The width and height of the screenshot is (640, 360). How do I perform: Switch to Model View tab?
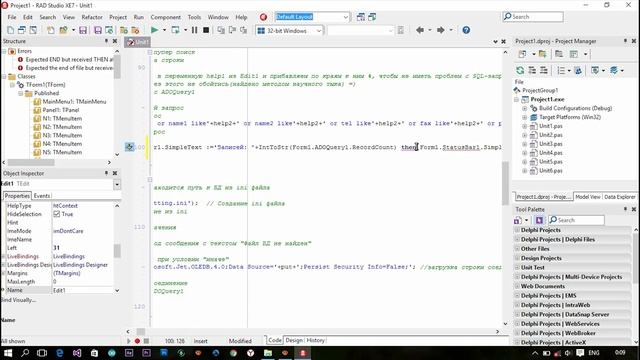pos(587,197)
